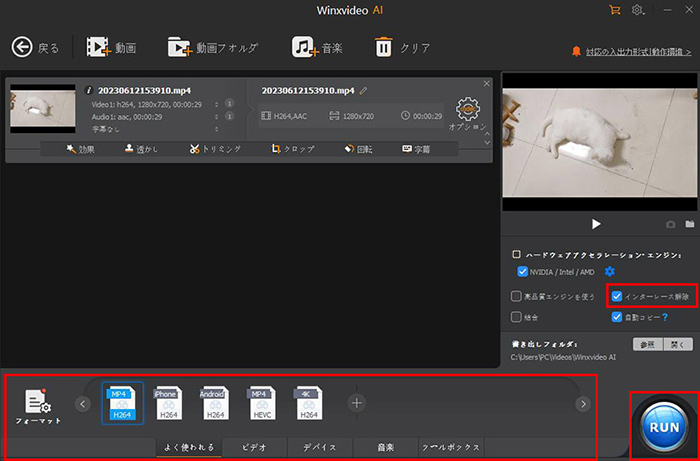The height and width of the screenshot is (461, 700).
Task: Add a video with 動画 icon
Action: click(98, 47)
